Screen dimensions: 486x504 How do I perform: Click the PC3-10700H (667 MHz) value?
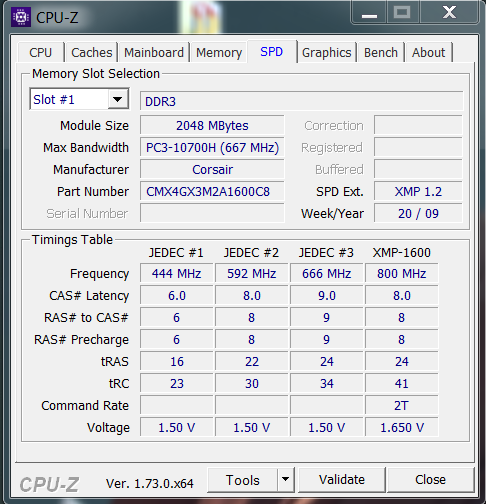pos(212,148)
